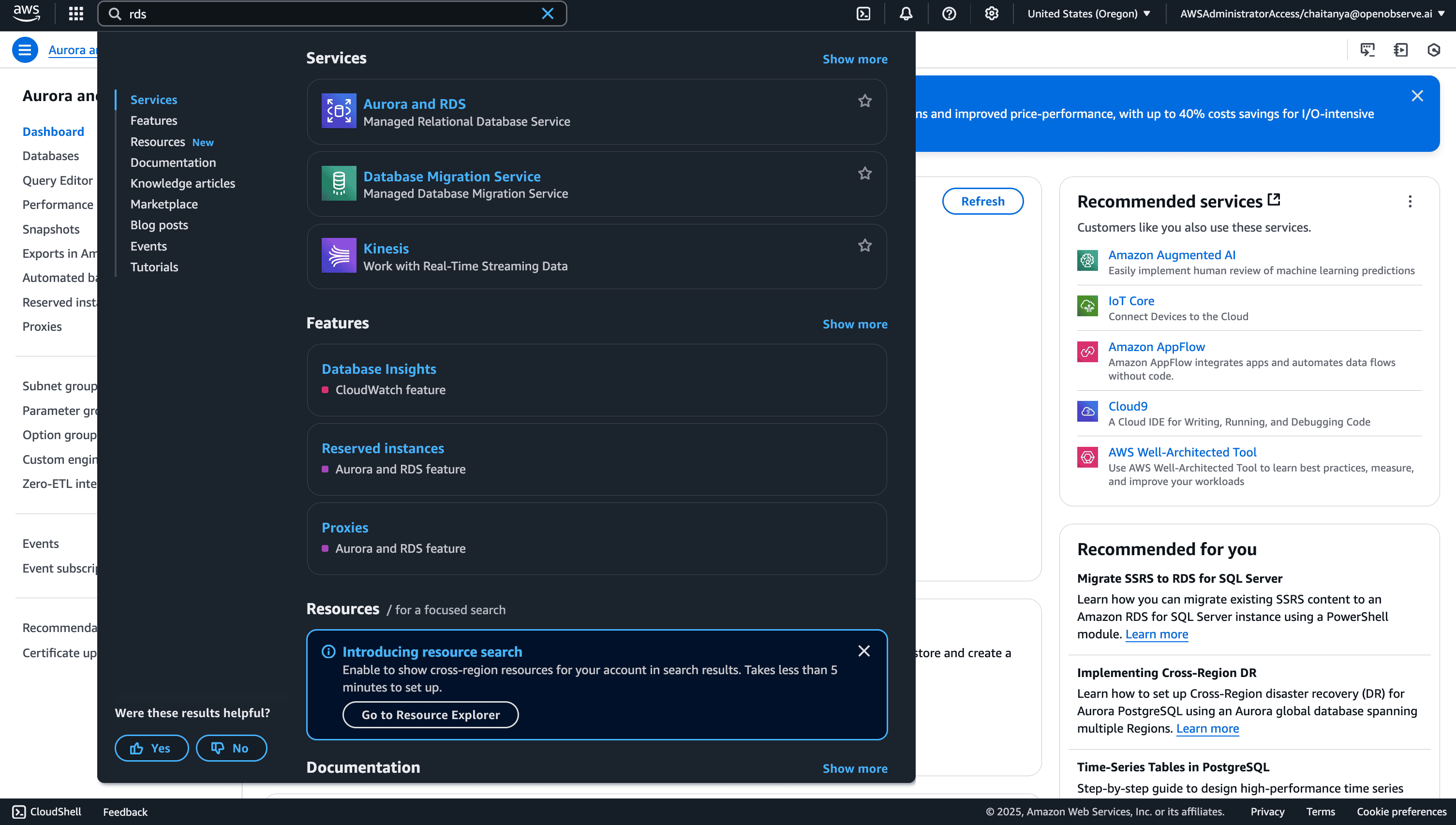Favorite Aurora and RDS with star

coord(864,101)
